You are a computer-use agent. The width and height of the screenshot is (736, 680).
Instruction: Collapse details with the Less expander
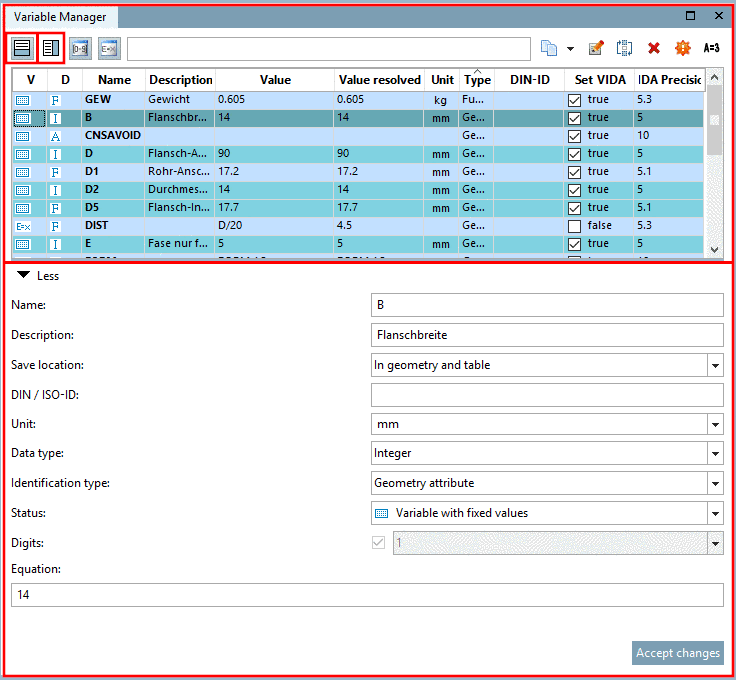(38, 276)
